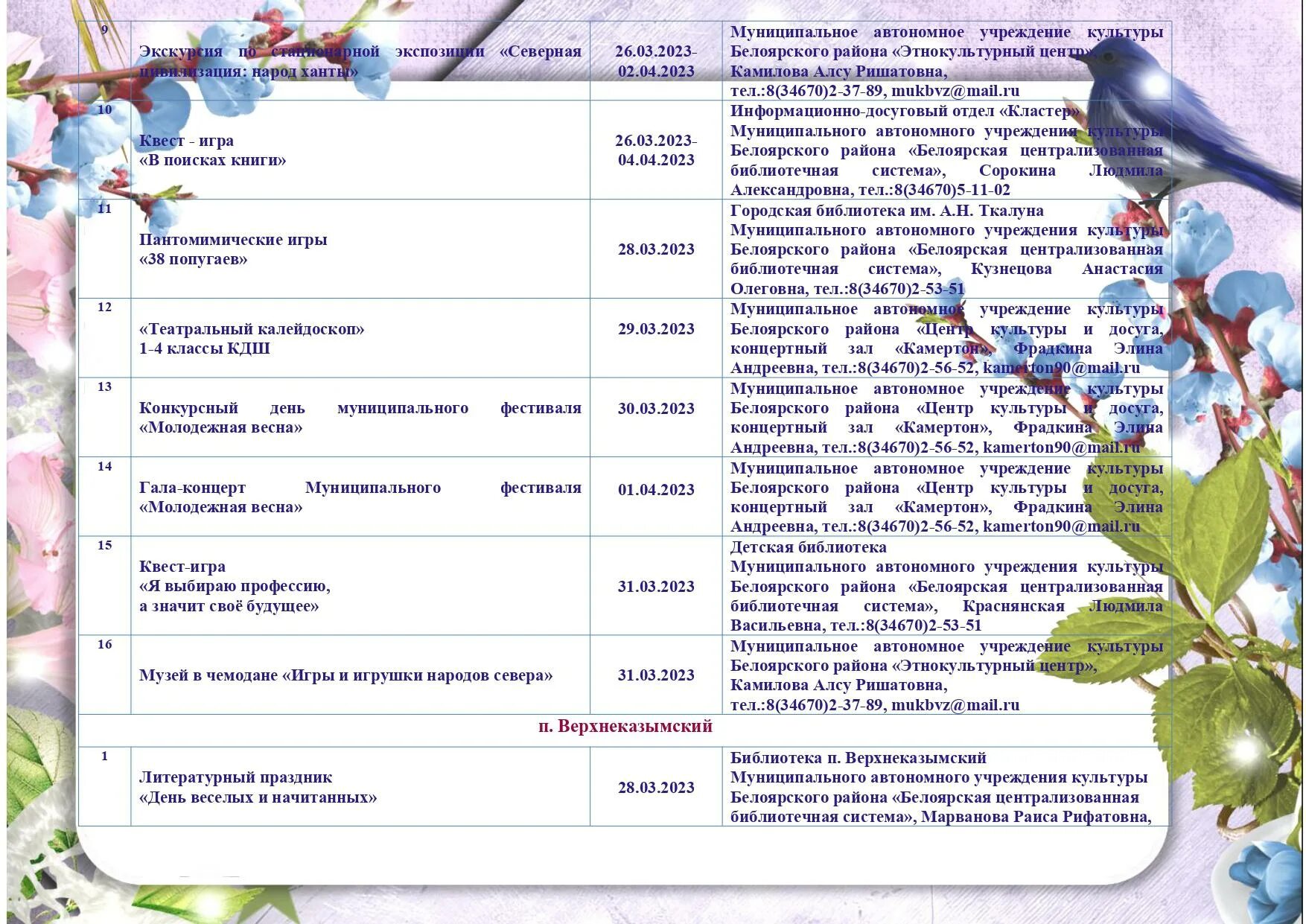Click row number 13
This screenshot has height=924, width=1306.
pos(105,387)
